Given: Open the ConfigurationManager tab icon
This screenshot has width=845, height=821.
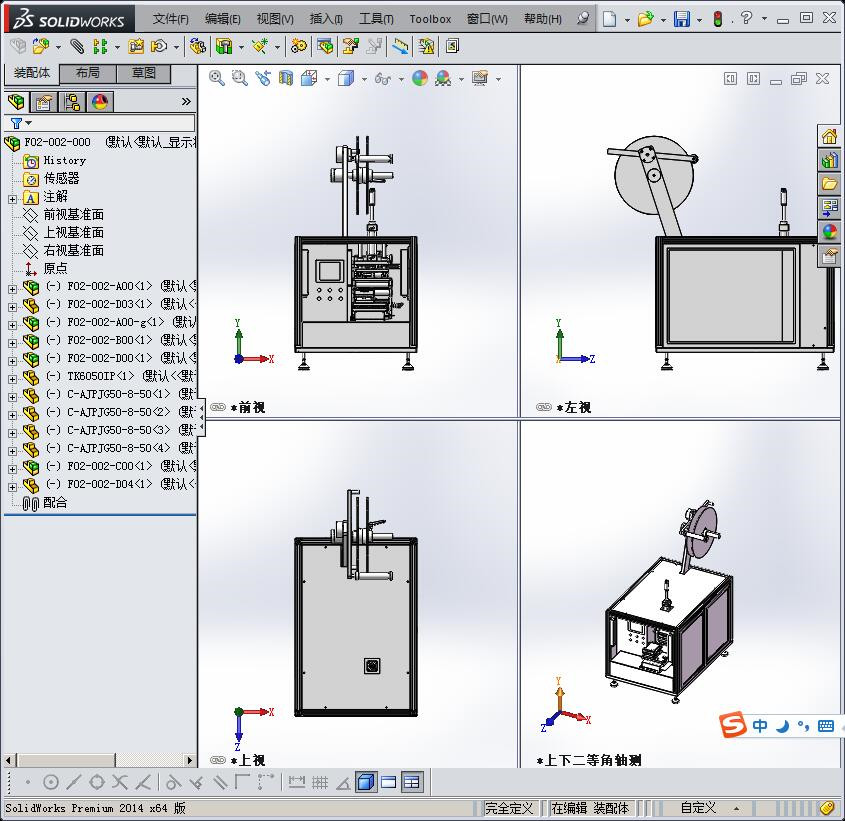Looking at the screenshot, I should pyautogui.click(x=72, y=101).
